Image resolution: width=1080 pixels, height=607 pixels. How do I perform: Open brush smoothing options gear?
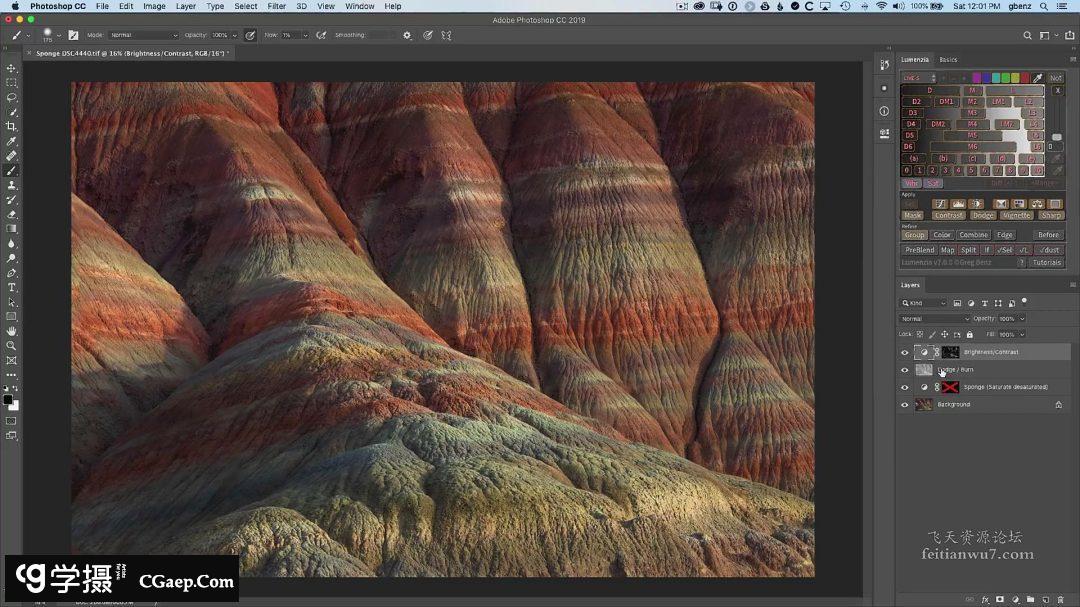tap(407, 35)
